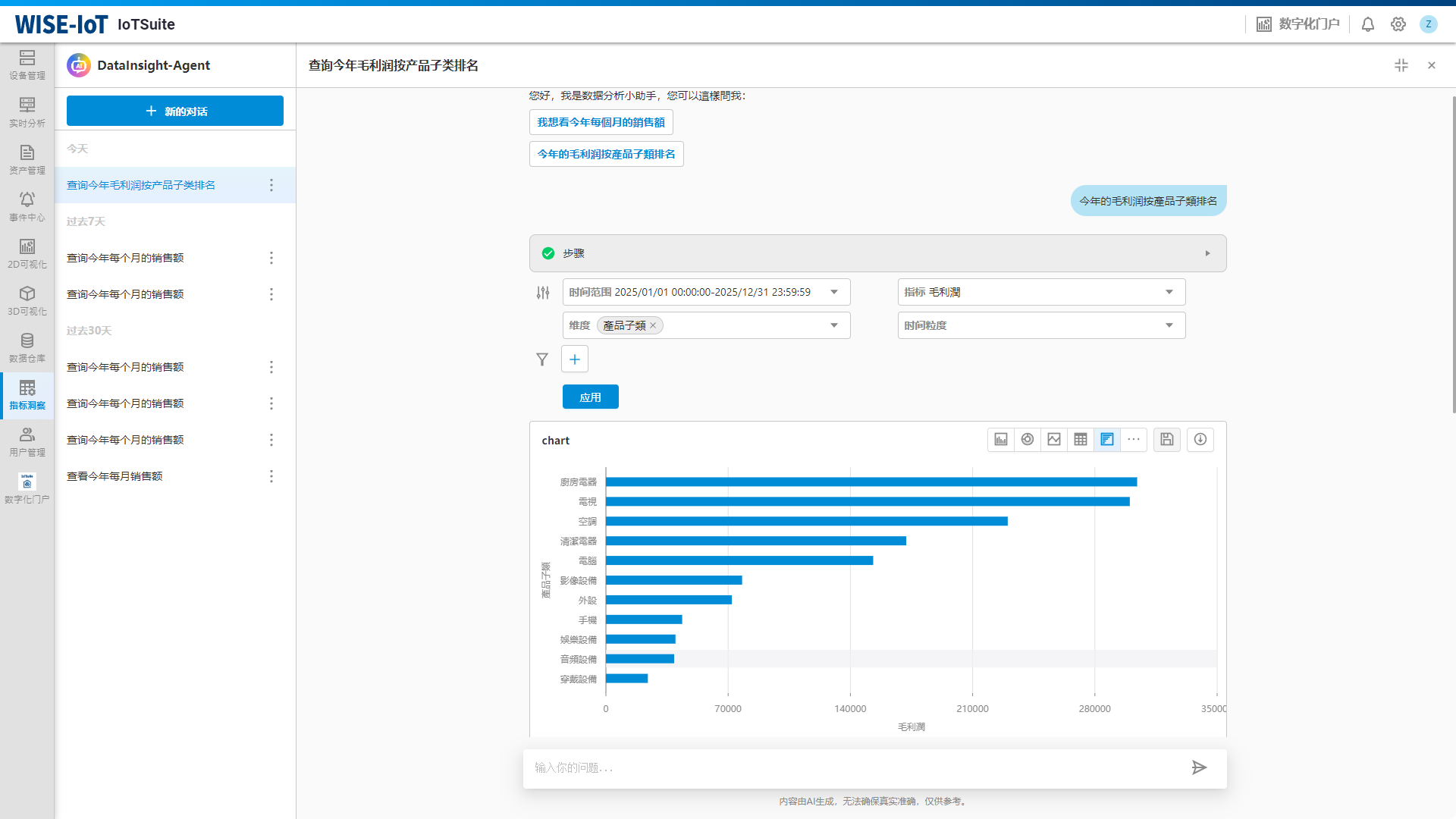Switch chart to pie chart view
The height and width of the screenshot is (819, 1456).
click(x=1028, y=440)
